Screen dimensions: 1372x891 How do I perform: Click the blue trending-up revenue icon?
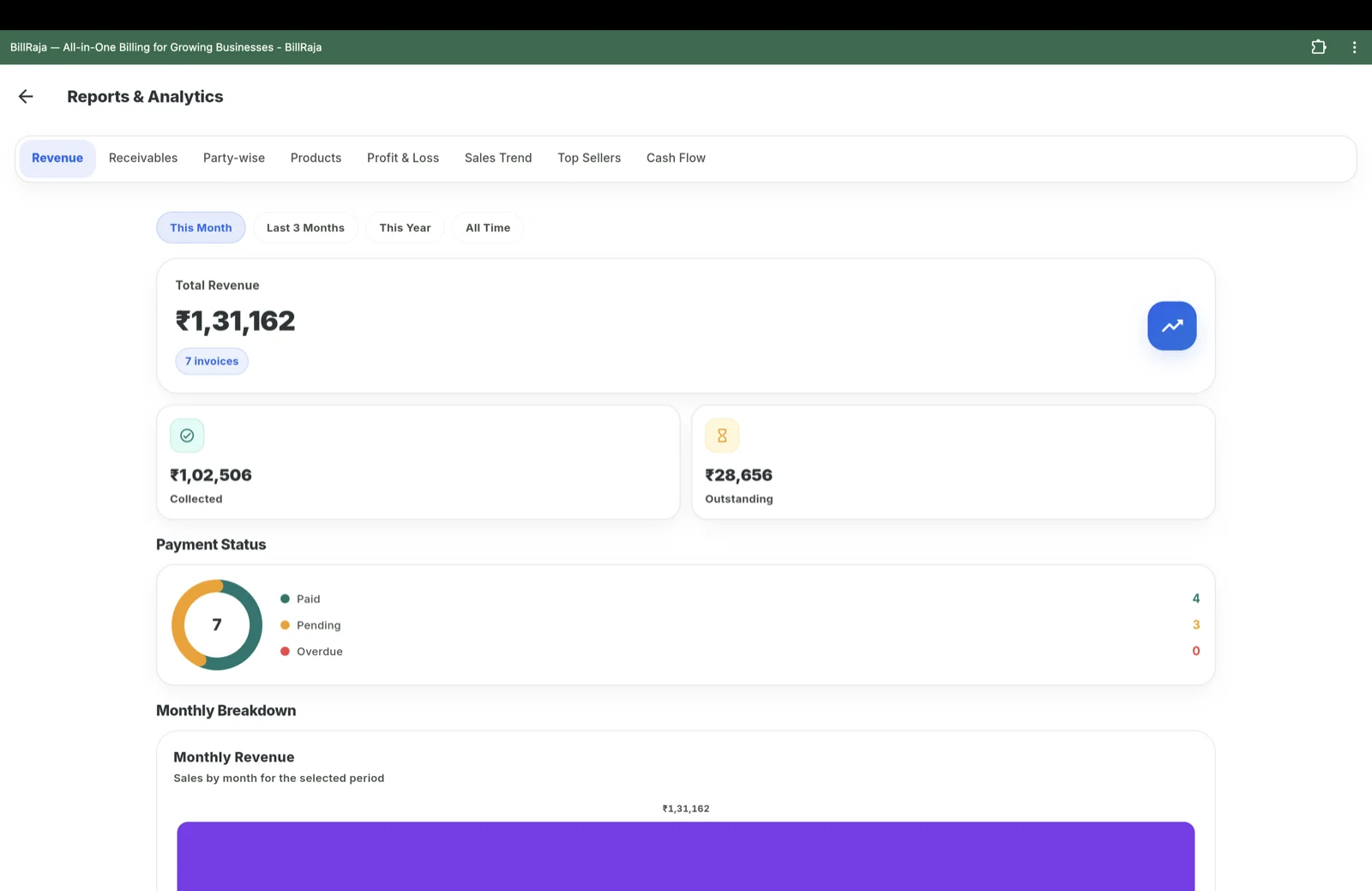(x=1172, y=326)
